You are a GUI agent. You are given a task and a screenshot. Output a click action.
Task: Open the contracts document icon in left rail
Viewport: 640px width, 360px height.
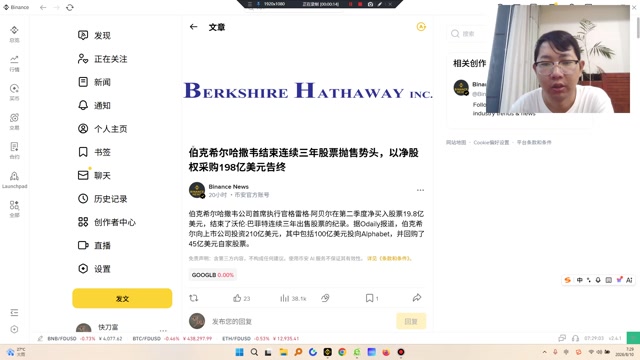pyautogui.click(x=14, y=147)
